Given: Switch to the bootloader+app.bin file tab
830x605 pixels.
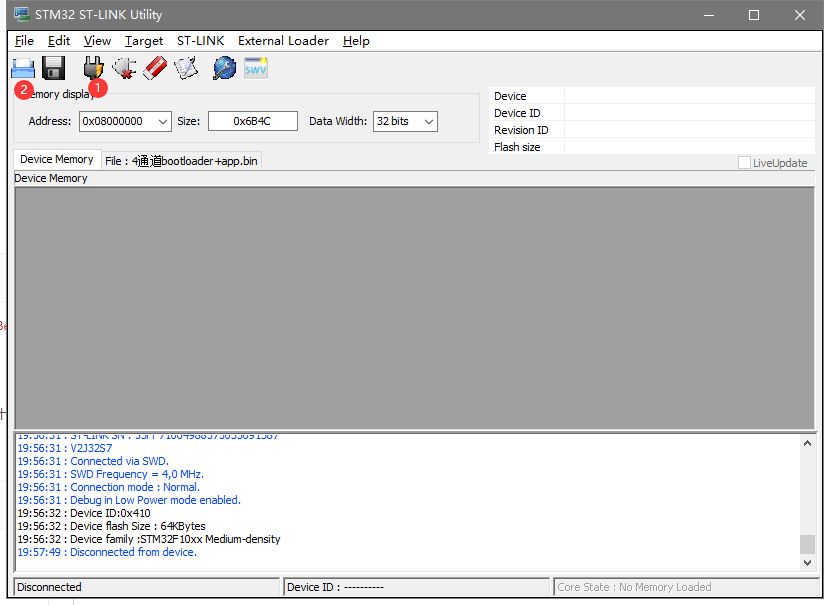Looking at the screenshot, I should pyautogui.click(x=181, y=161).
